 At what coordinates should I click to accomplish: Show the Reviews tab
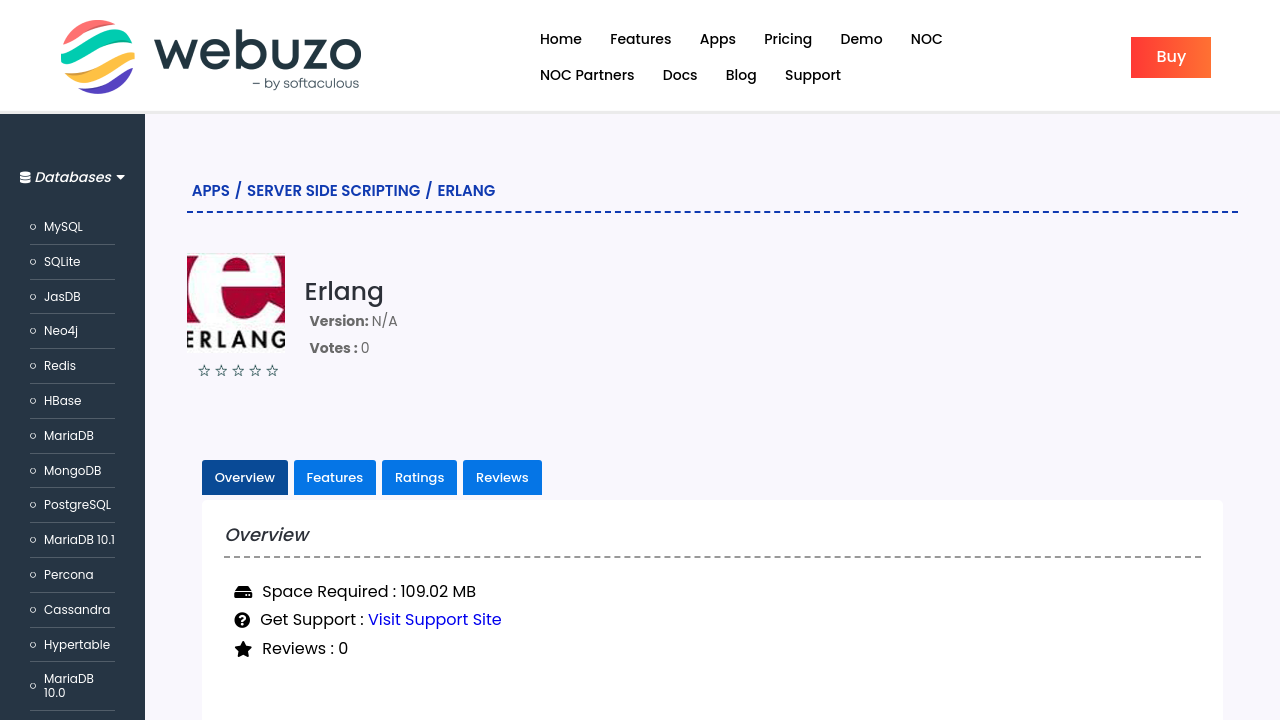tap(502, 478)
